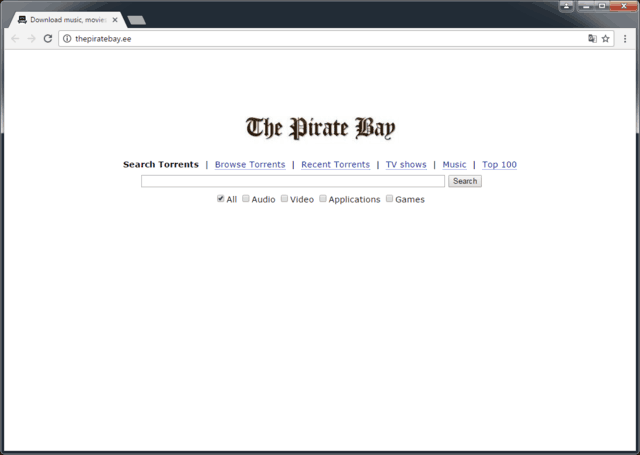Minimize the browser window
The width and height of the screenshot is (640, 455).
click(x=586, y=6)
